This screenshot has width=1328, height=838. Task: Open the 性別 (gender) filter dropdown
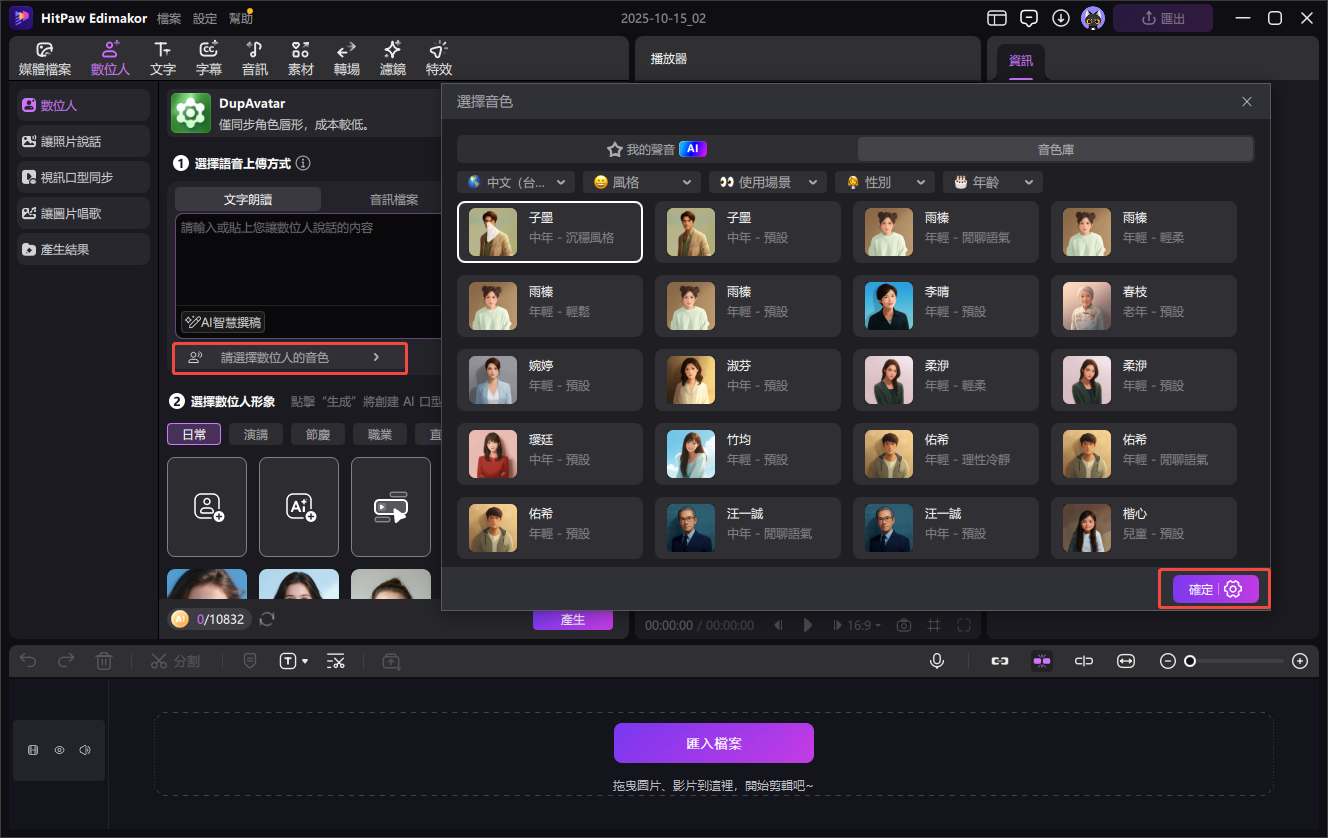pyautogui.click(x=886, y=182)
